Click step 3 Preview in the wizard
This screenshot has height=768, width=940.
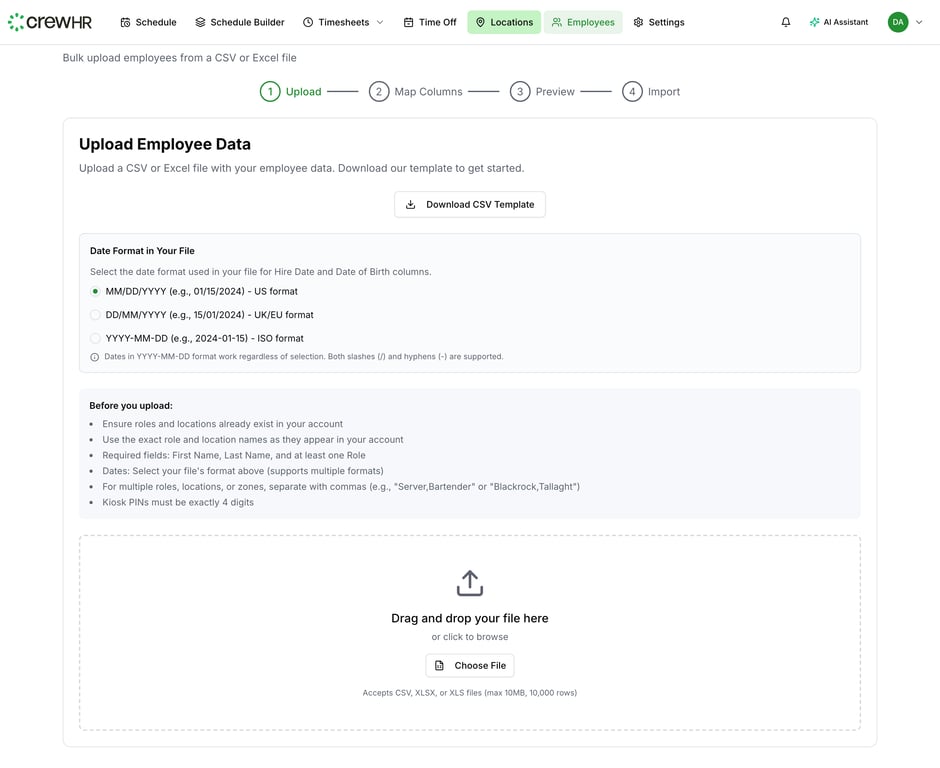(542, 92)
